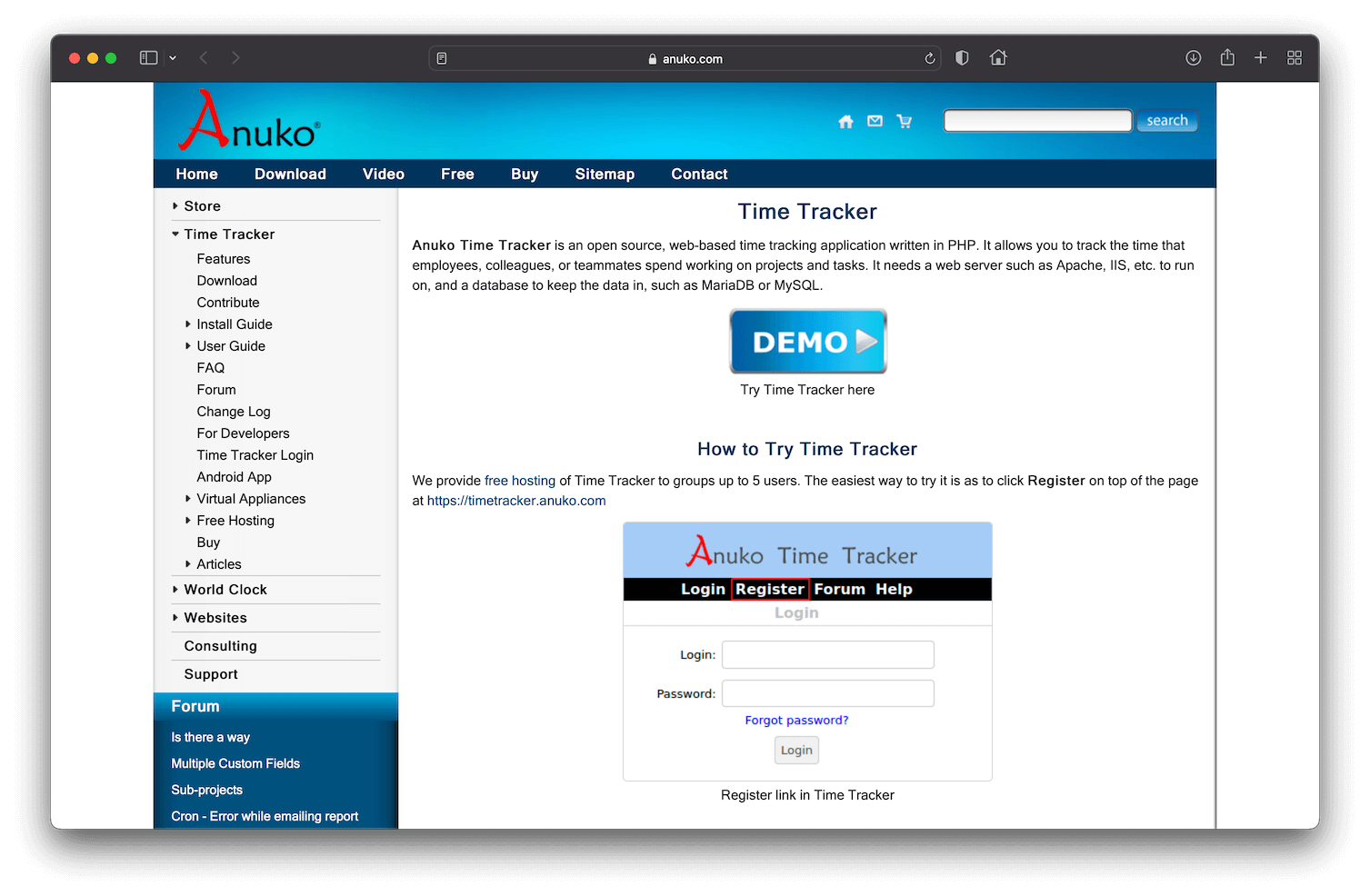This screenshot has height=896, width=1370.
Task: Show Safari downloads icon
Action: (x=1194, y=58)
